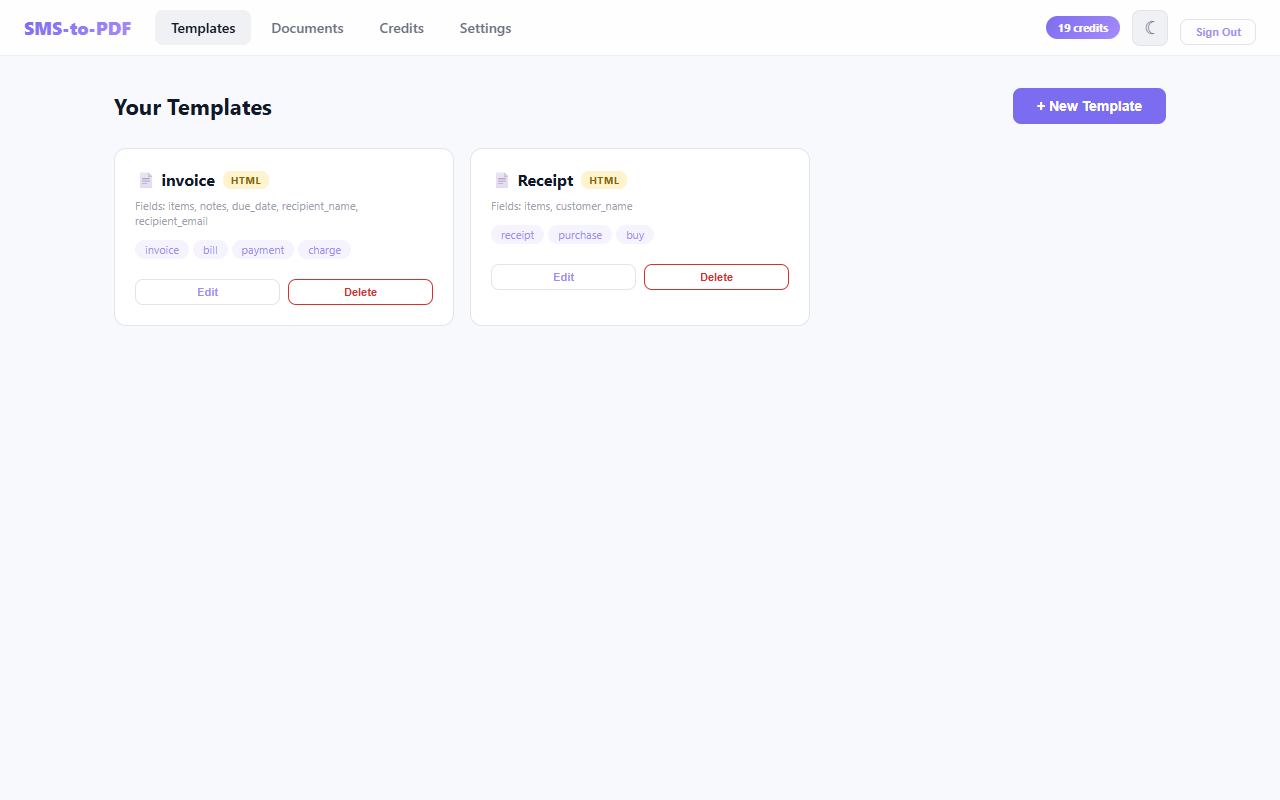Create a new template with '+ New Template'
Screen dimensions: 1280x800
pyautogui.click(x=1089, y=105)
